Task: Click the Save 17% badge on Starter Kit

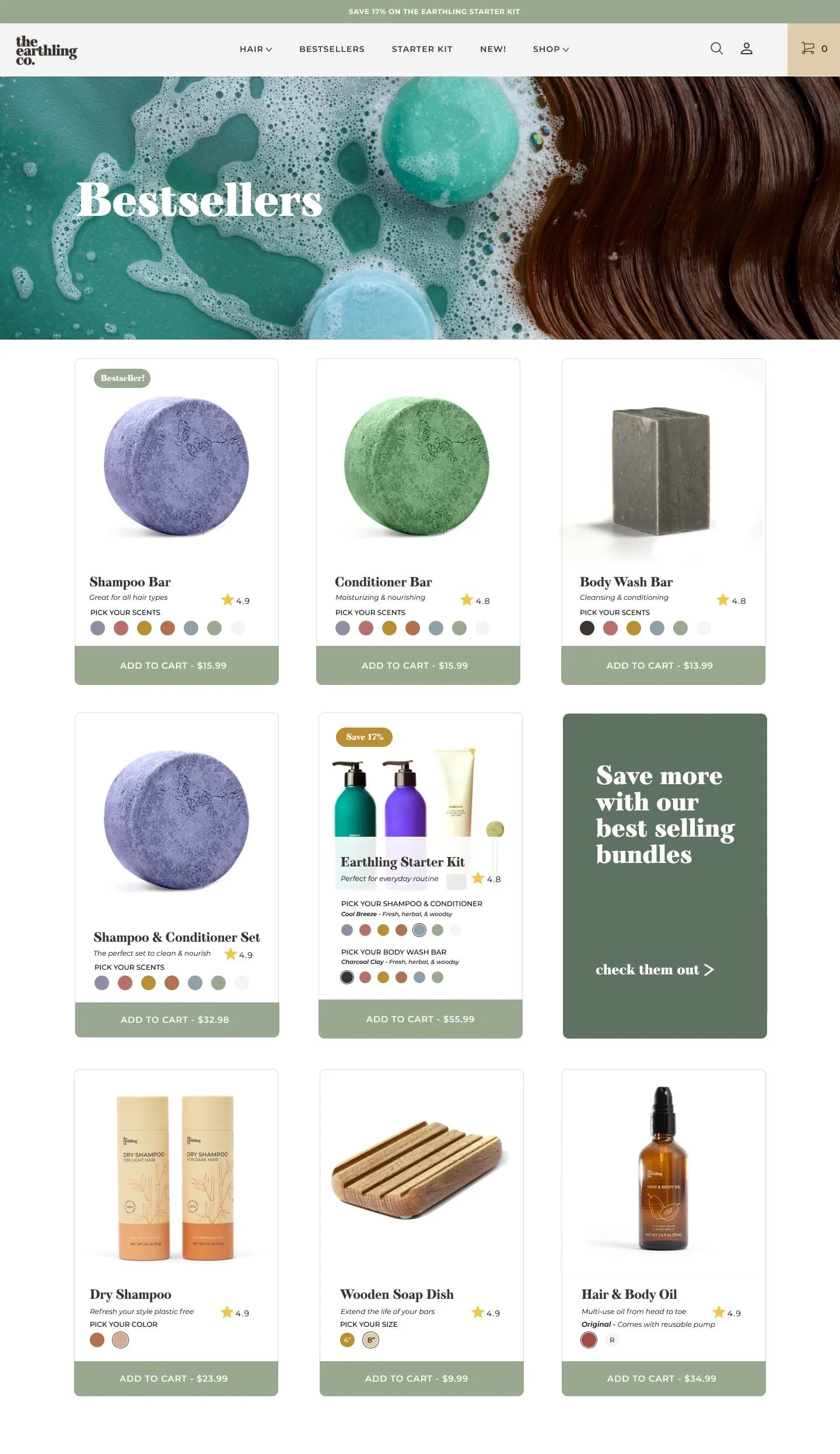Action: [x=364, y=737]
